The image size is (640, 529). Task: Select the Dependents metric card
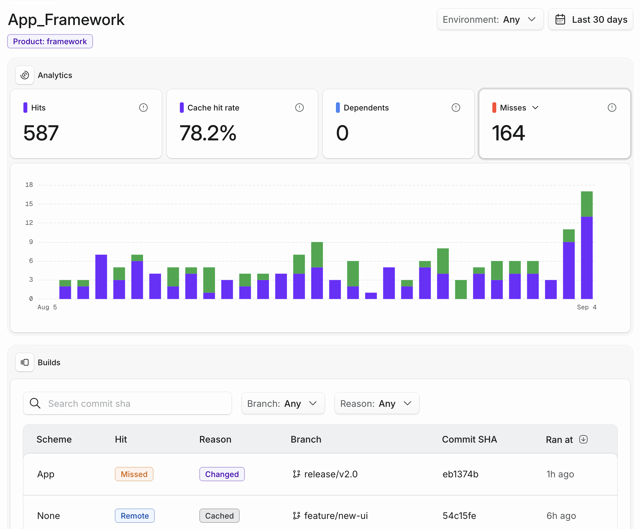(x=398, y=124)
